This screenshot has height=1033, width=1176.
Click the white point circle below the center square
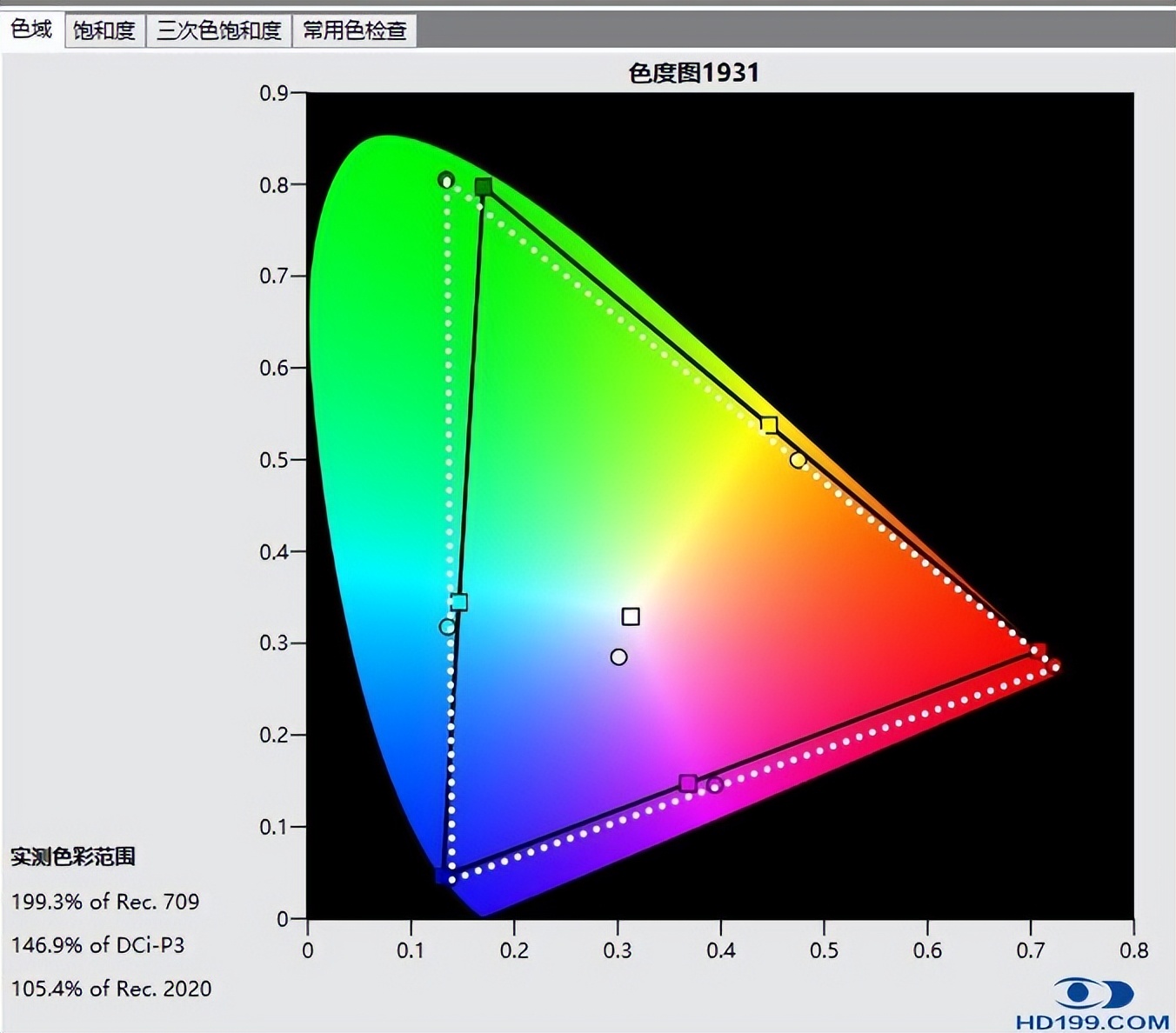[618, 657]
